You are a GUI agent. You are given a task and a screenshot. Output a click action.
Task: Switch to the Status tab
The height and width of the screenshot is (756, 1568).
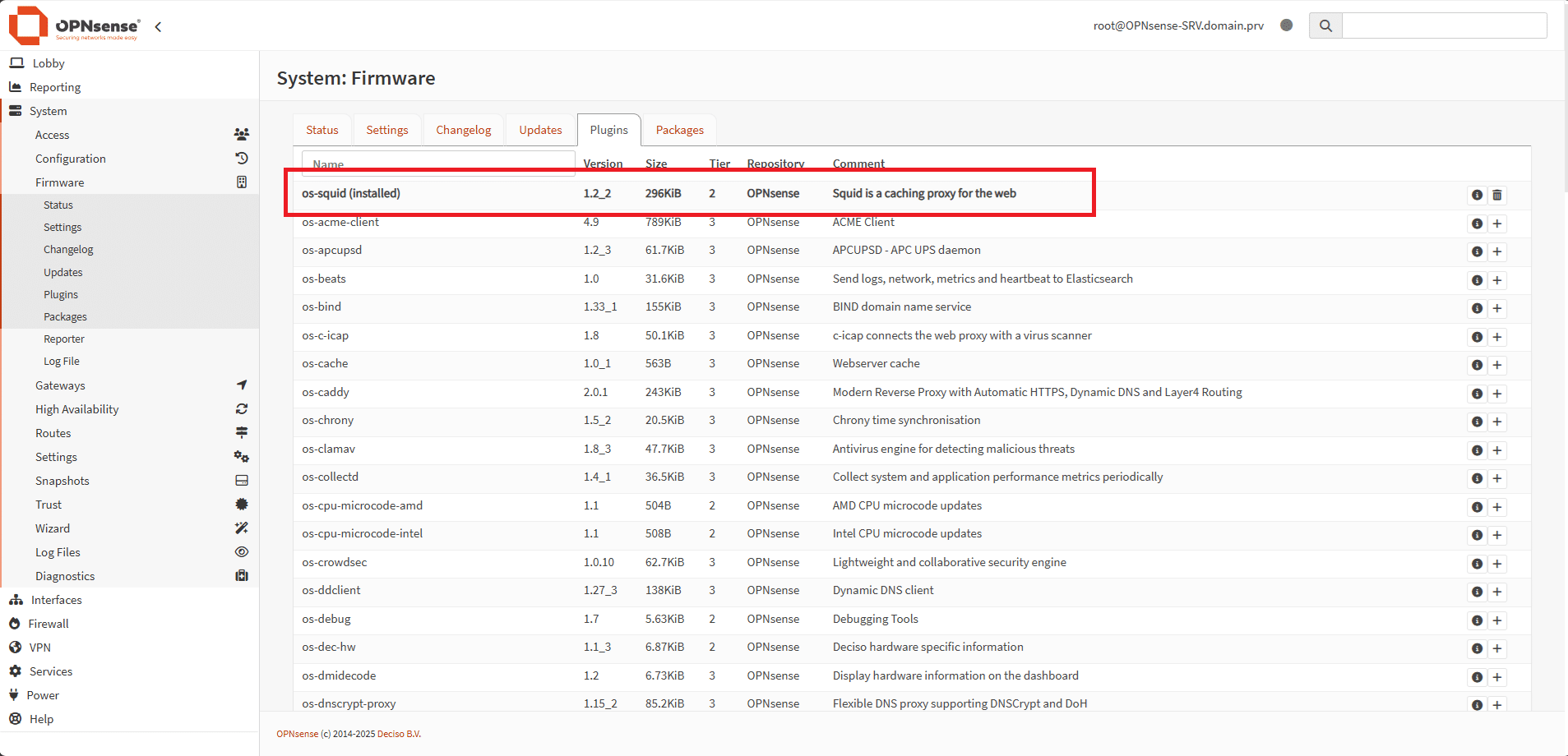click(x=322, y=130)
